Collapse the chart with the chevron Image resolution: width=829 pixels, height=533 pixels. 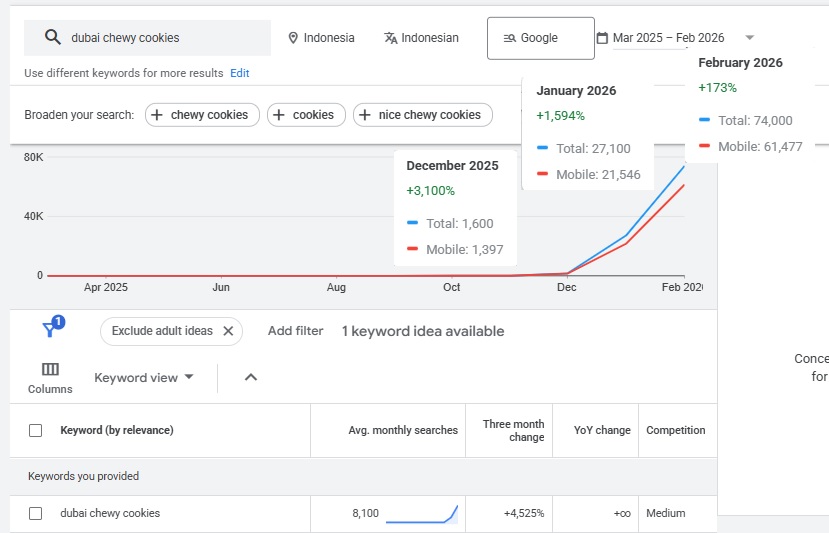click(x=251, y=377)
